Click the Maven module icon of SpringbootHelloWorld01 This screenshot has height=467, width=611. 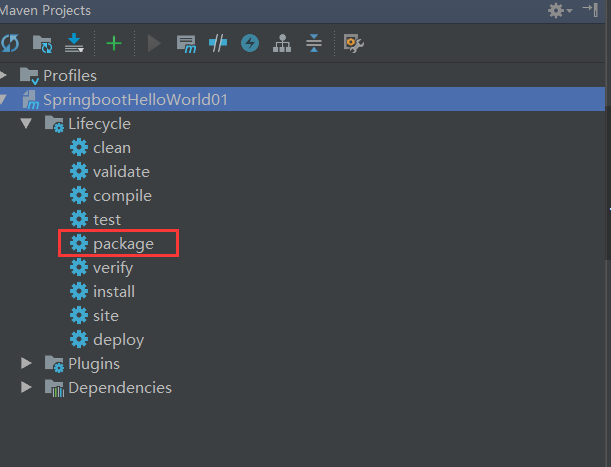pyautogui.click(x=30, y=100)
